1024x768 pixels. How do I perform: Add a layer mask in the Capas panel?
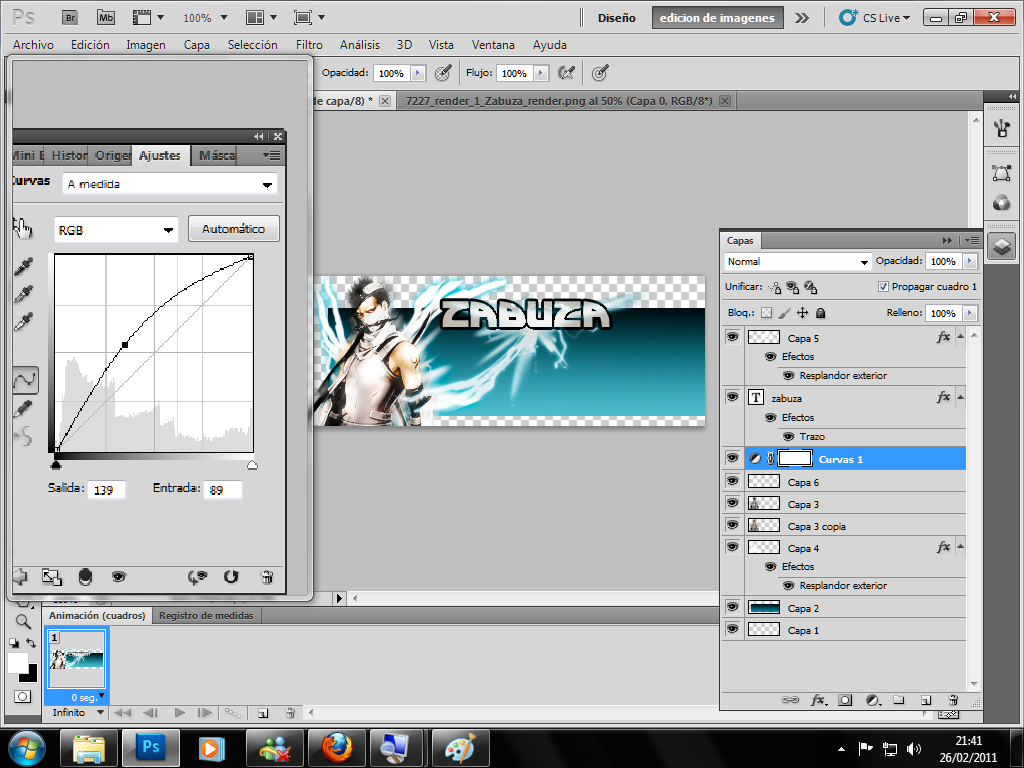tap(845, 700)
